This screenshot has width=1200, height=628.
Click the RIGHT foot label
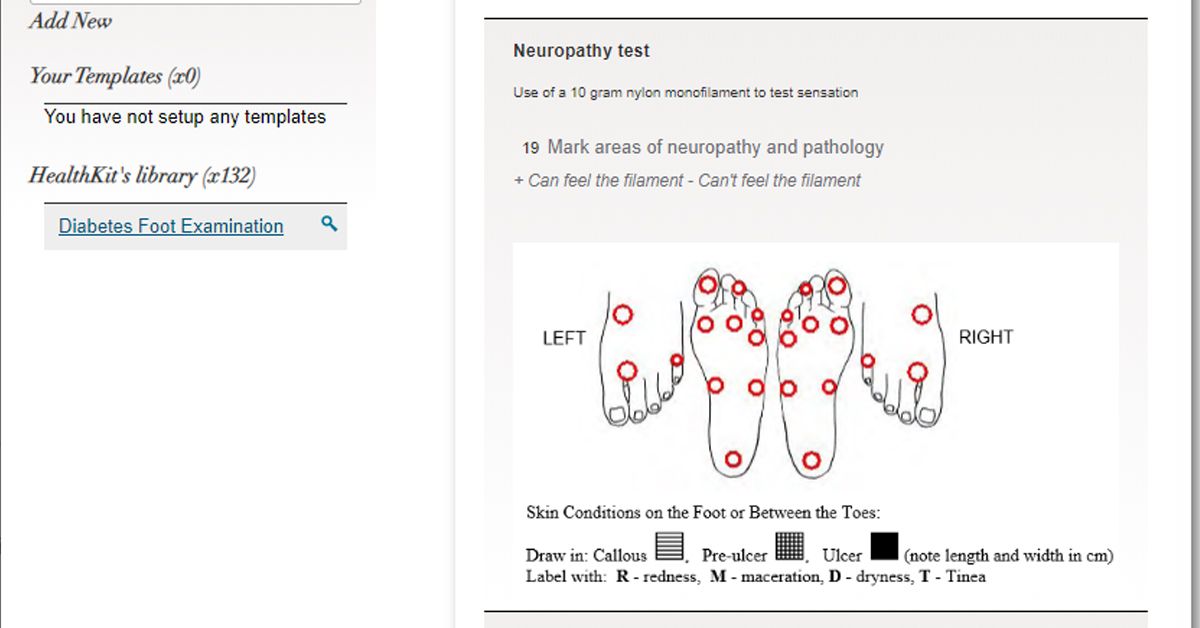tap(986, 337)
